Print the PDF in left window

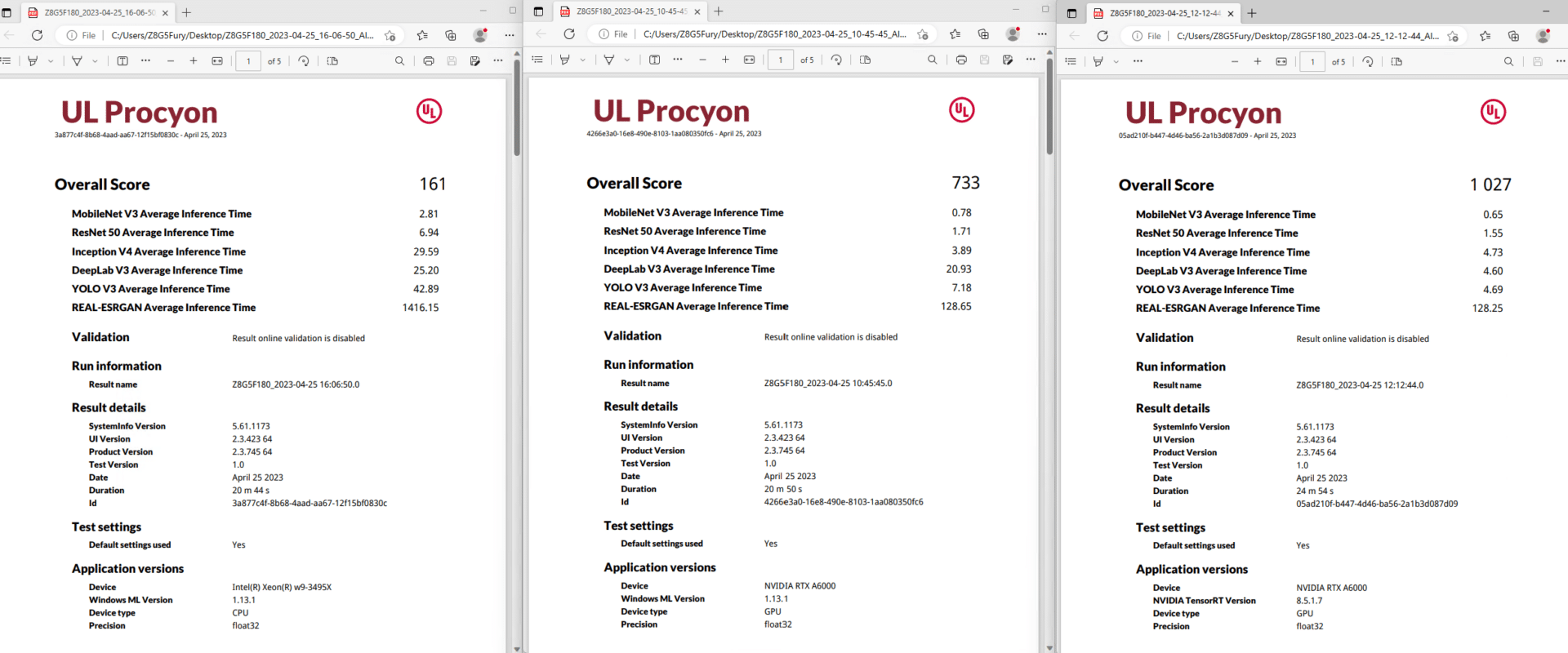pyautogui.click(x=429, y=61)
